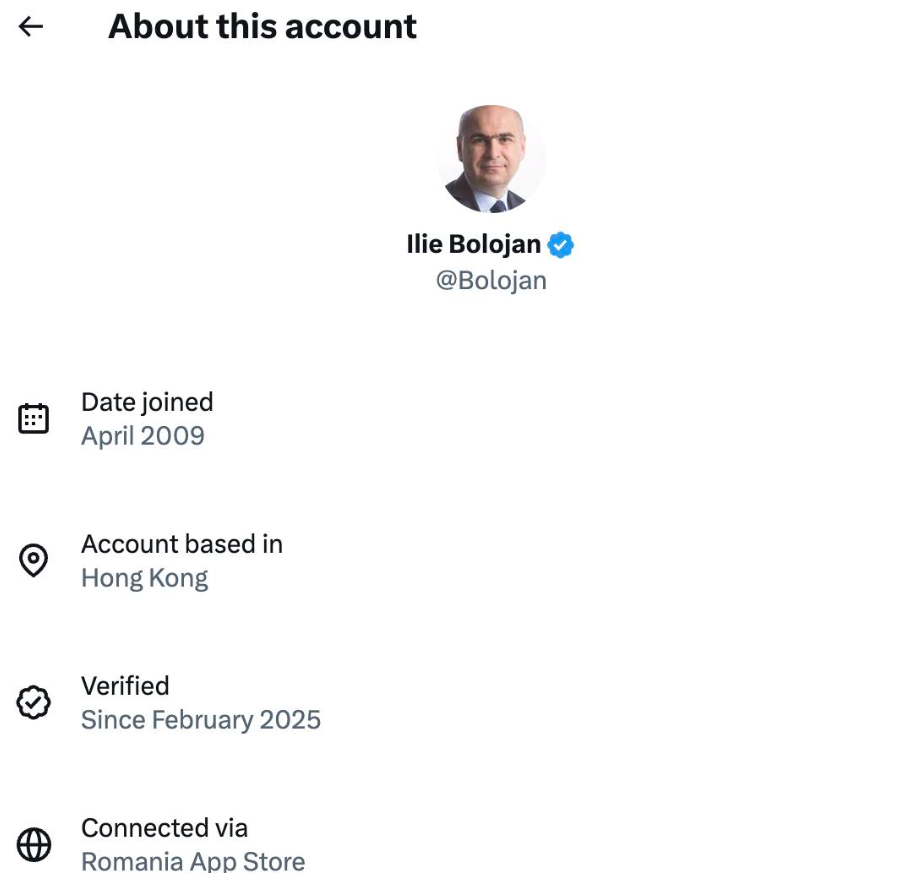Select the "April 2009" join date
Viewport: 923px width, 873px height.
tap(143, 436)
